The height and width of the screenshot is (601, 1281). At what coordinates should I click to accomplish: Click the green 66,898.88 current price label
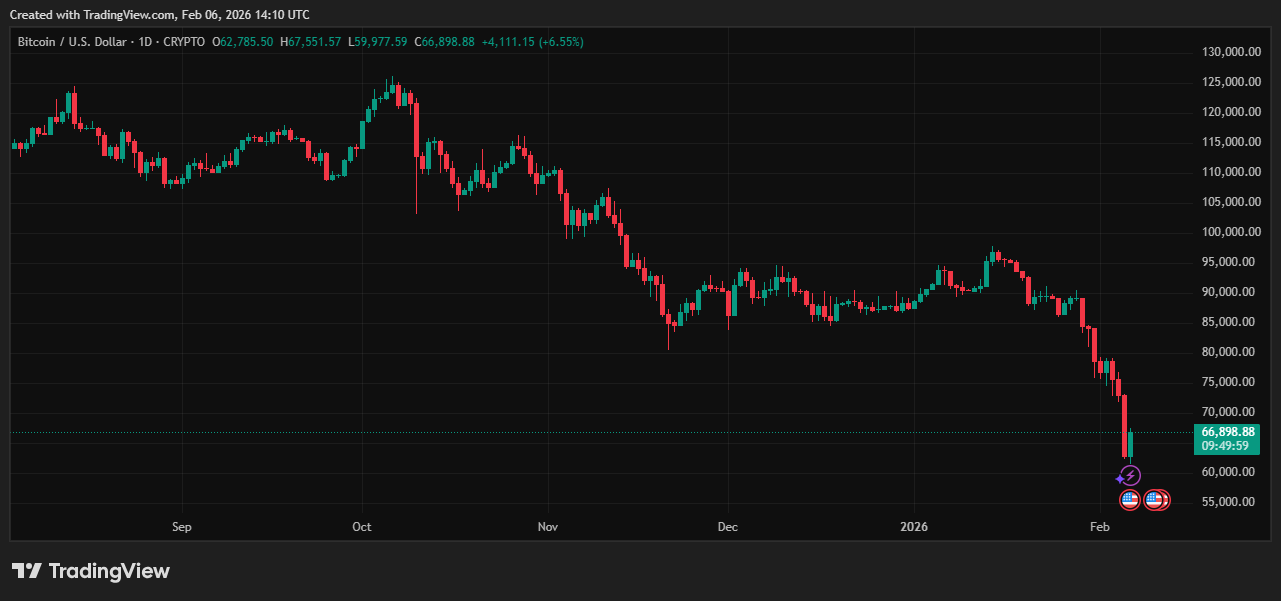[x=1228, y=432]
